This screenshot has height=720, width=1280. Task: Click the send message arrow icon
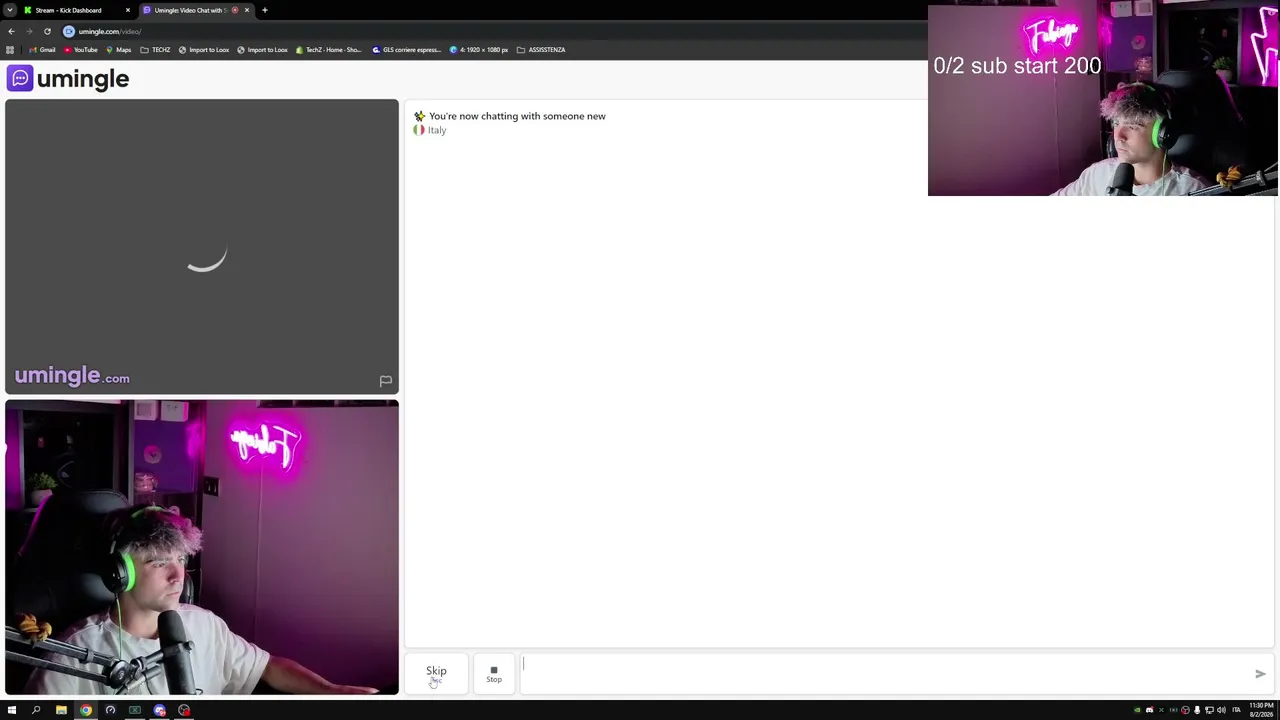point(1260,674)
